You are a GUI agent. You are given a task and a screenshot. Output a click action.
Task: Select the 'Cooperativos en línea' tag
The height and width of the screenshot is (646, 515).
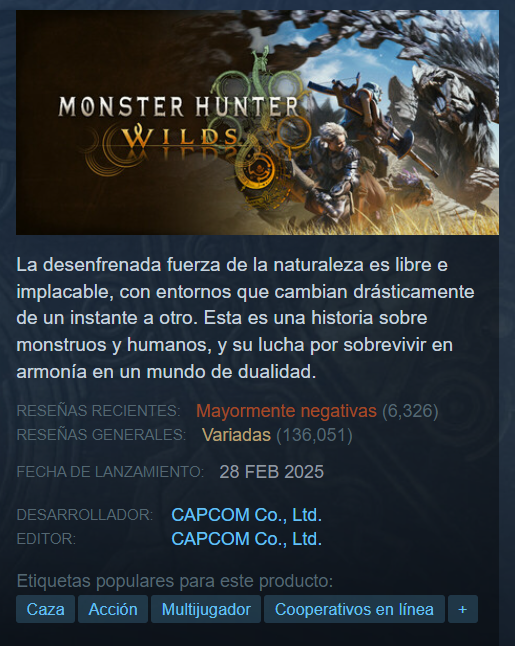354,609
